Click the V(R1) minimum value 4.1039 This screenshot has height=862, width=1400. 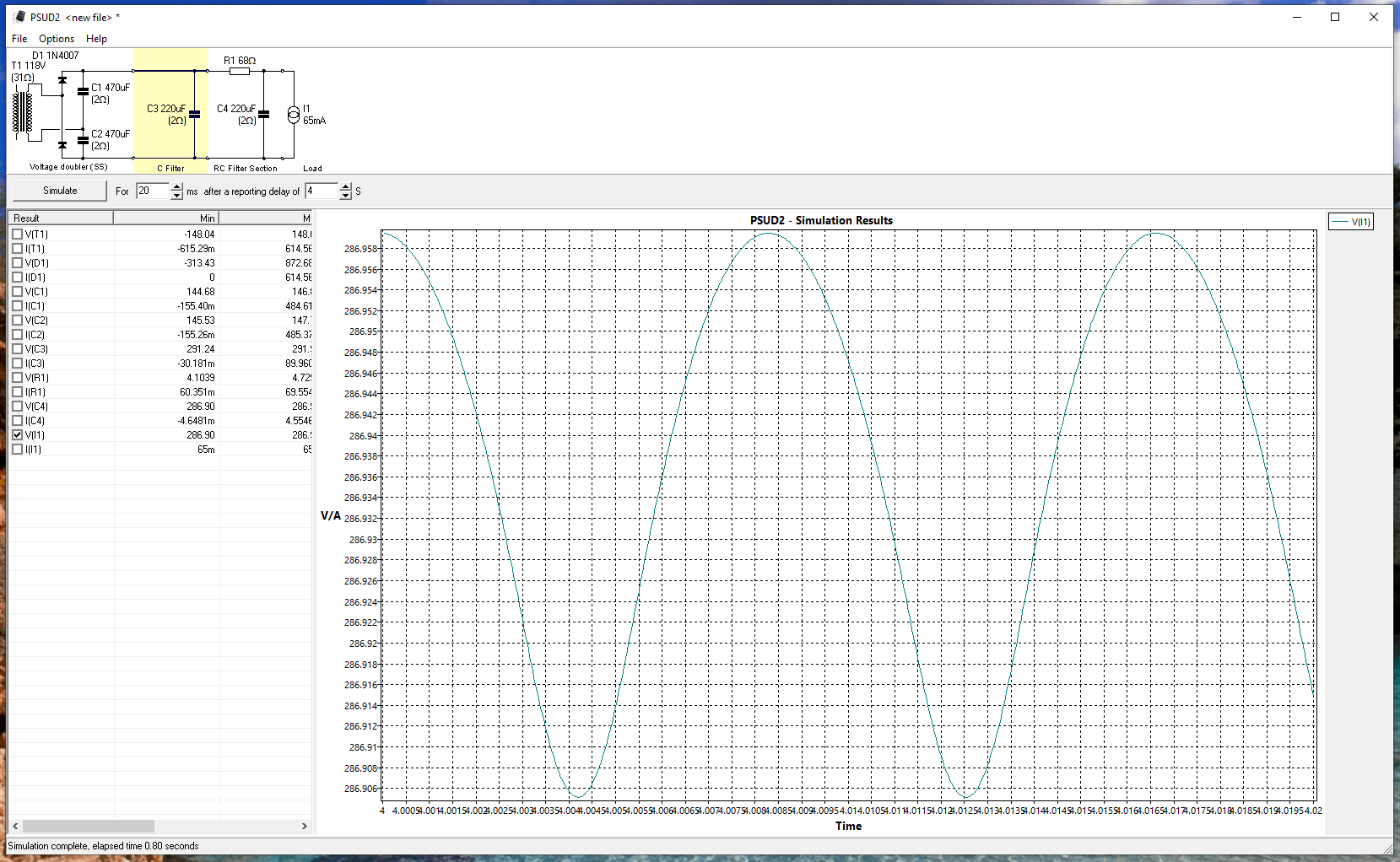201,378
